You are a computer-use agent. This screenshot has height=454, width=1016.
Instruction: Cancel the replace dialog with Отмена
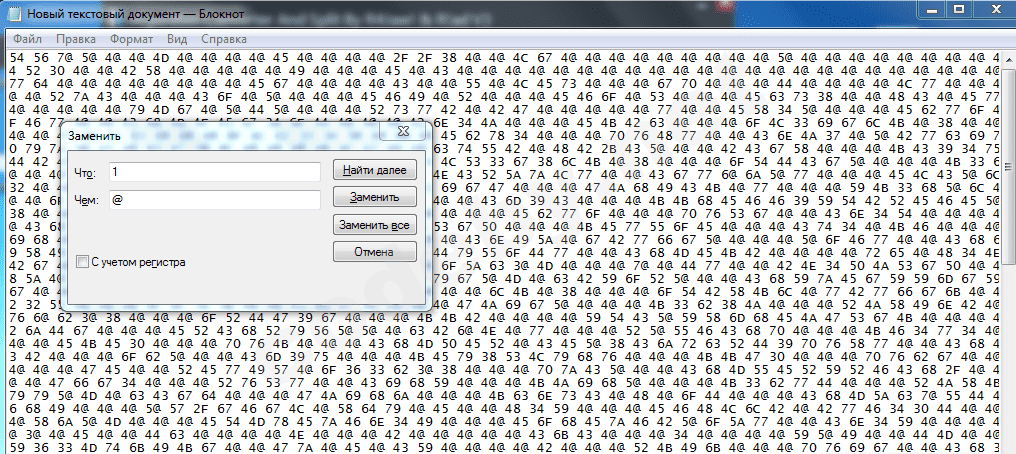pyautogui.click(x=375, y=252)
